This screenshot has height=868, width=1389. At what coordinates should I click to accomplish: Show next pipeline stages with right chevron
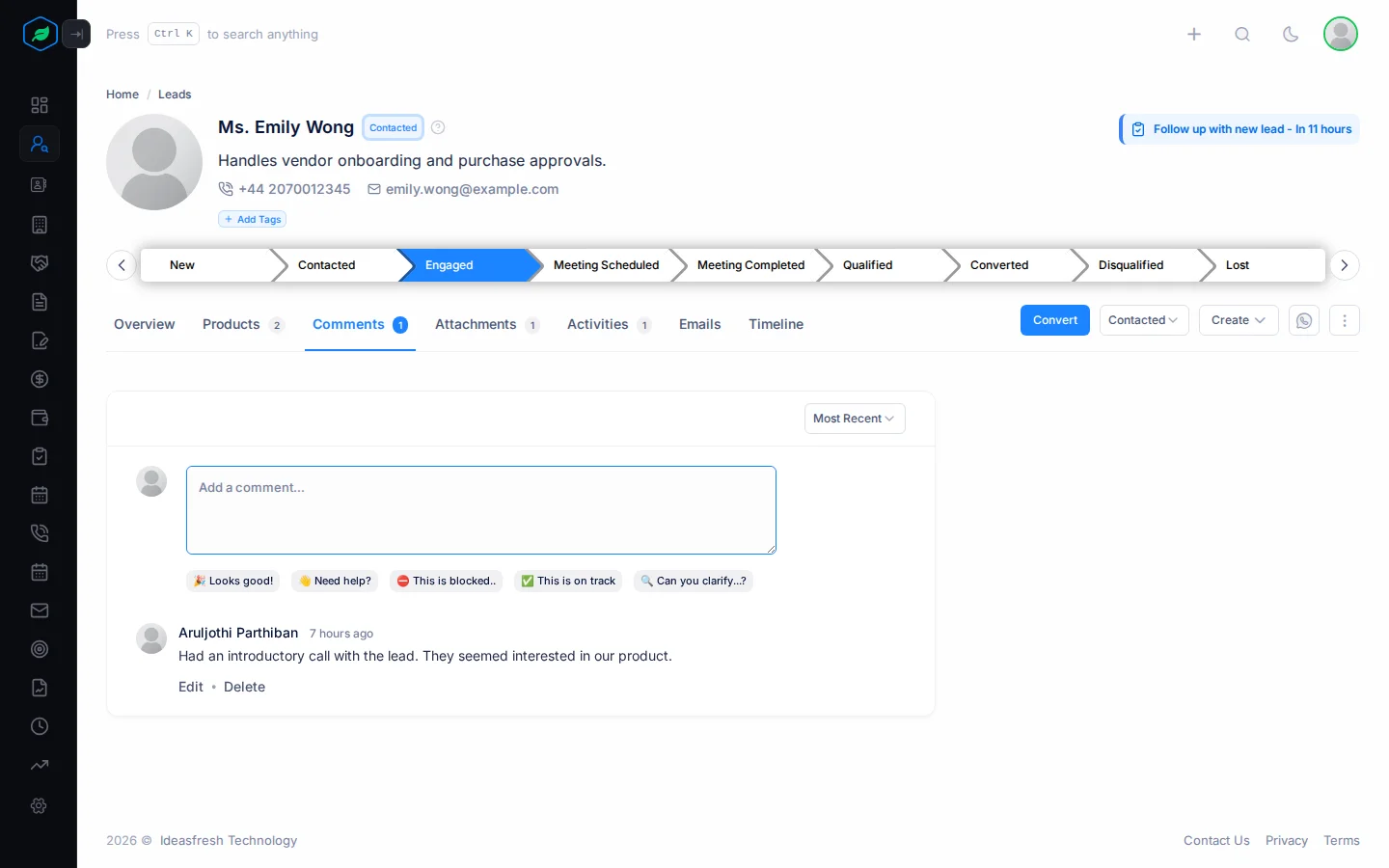[x=1345, y=265]
